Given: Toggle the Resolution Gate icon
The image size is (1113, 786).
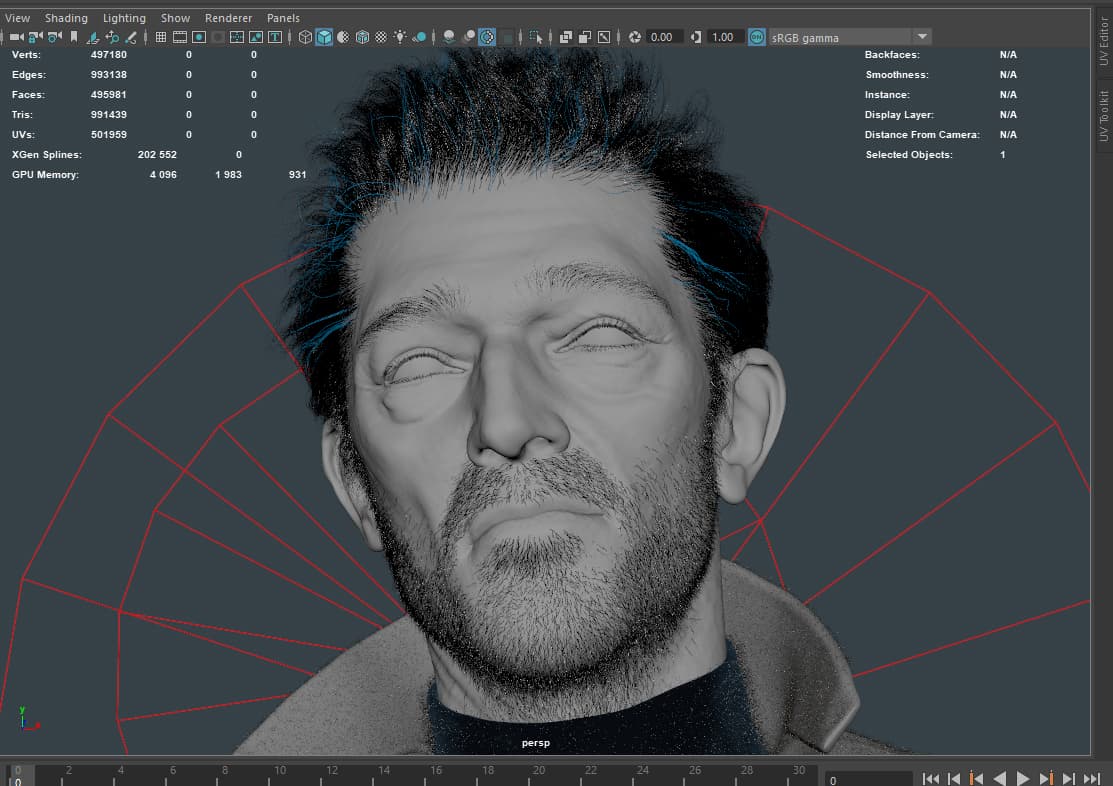Looking at the screenshot, I should tap(199, 37).
